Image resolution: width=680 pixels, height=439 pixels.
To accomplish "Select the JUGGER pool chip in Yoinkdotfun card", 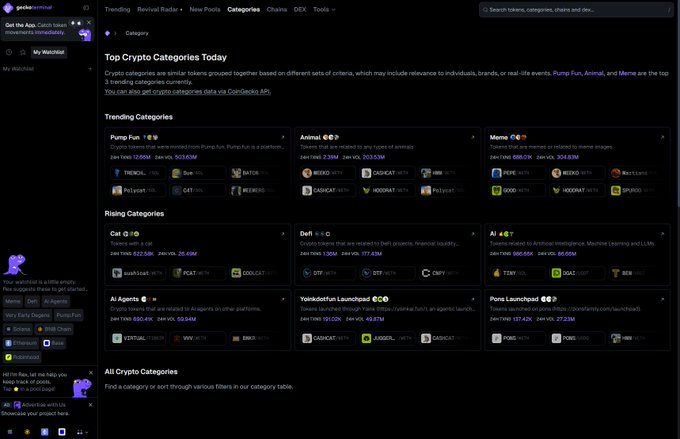I will [x=387, y=338].
